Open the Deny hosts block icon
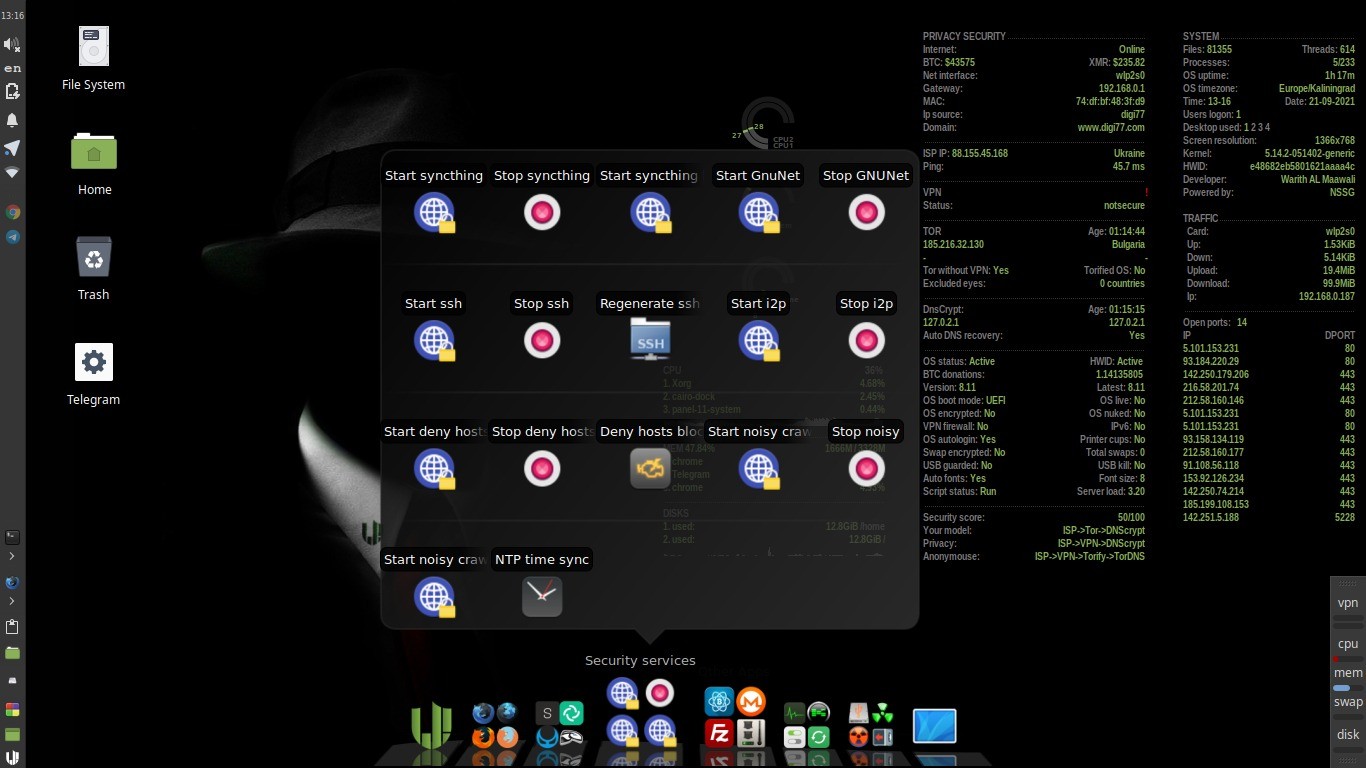 point(650,468)
